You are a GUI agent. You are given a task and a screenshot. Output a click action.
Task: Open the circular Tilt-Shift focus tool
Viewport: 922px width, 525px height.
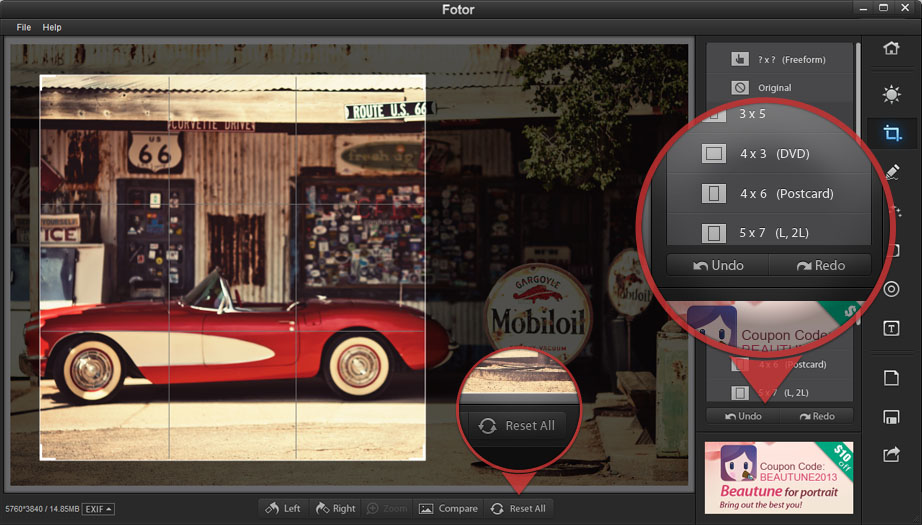pyautogui.click(x=891, y=289)
